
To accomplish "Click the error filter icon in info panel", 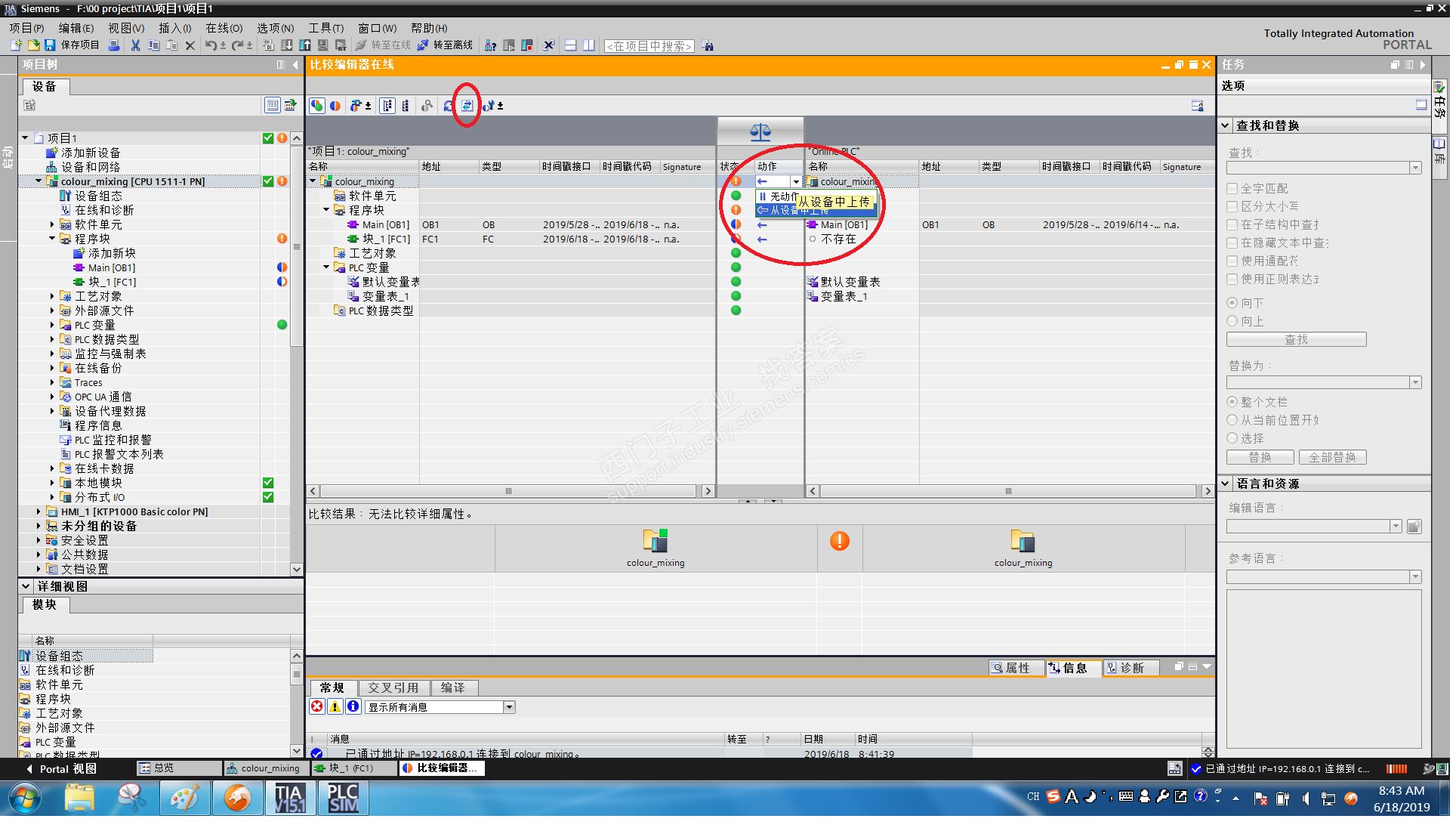I will coord(317,707).
